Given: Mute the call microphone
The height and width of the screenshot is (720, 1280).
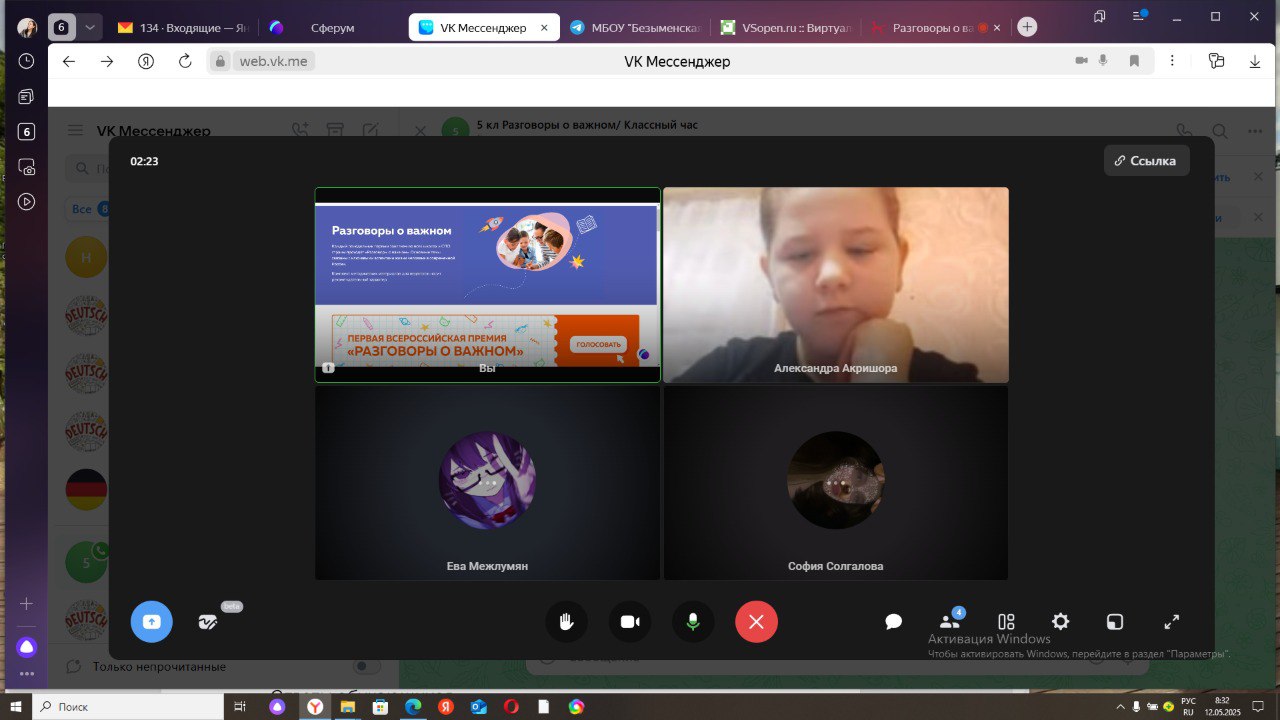Looking at the screenshot, I should [x=693, y=622].
